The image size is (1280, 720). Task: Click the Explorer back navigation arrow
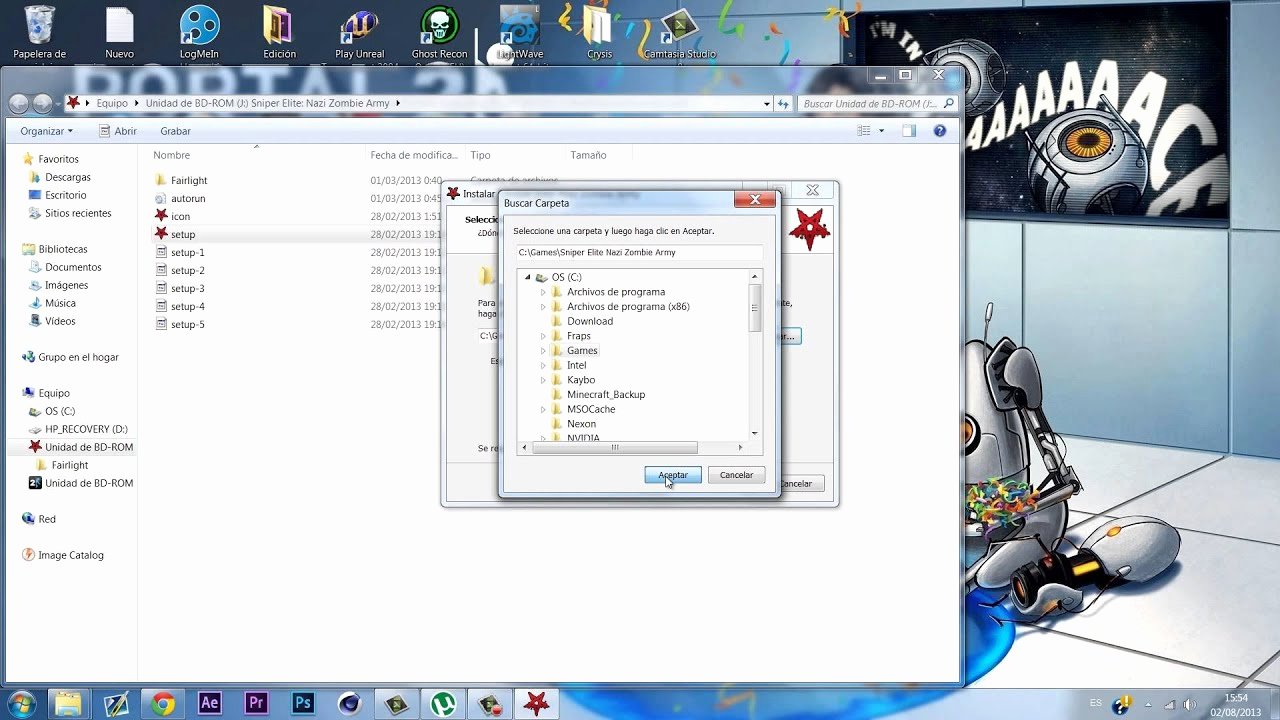coord(18,103)
